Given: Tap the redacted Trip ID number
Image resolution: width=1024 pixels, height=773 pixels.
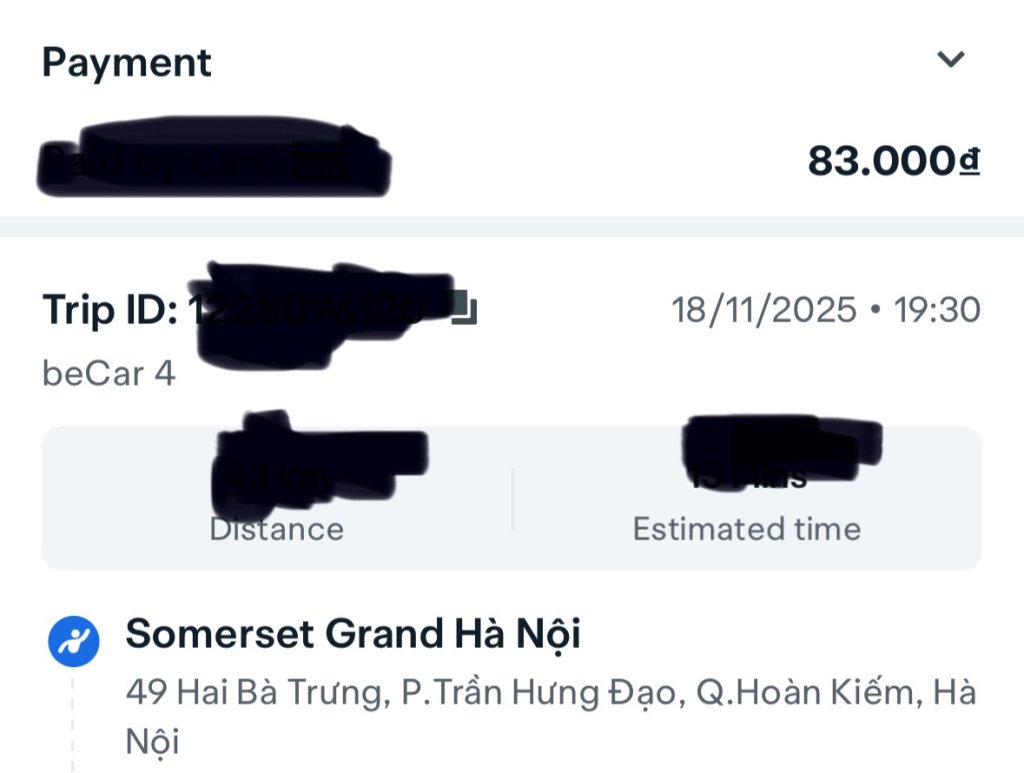Looking at the screenshot, I should pyautogui.click(x=320, y=310).
